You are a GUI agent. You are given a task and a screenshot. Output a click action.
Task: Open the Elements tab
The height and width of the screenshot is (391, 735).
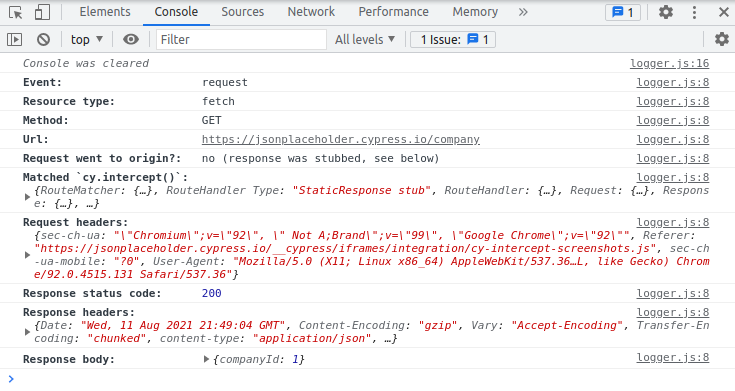pos(105,12)
